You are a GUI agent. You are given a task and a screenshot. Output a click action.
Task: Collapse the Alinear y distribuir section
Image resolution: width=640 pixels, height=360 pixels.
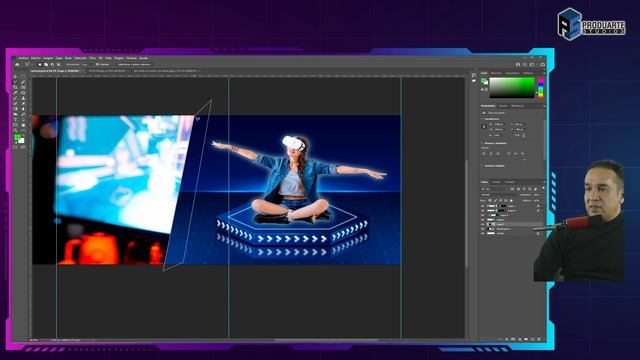coord(482,143)
